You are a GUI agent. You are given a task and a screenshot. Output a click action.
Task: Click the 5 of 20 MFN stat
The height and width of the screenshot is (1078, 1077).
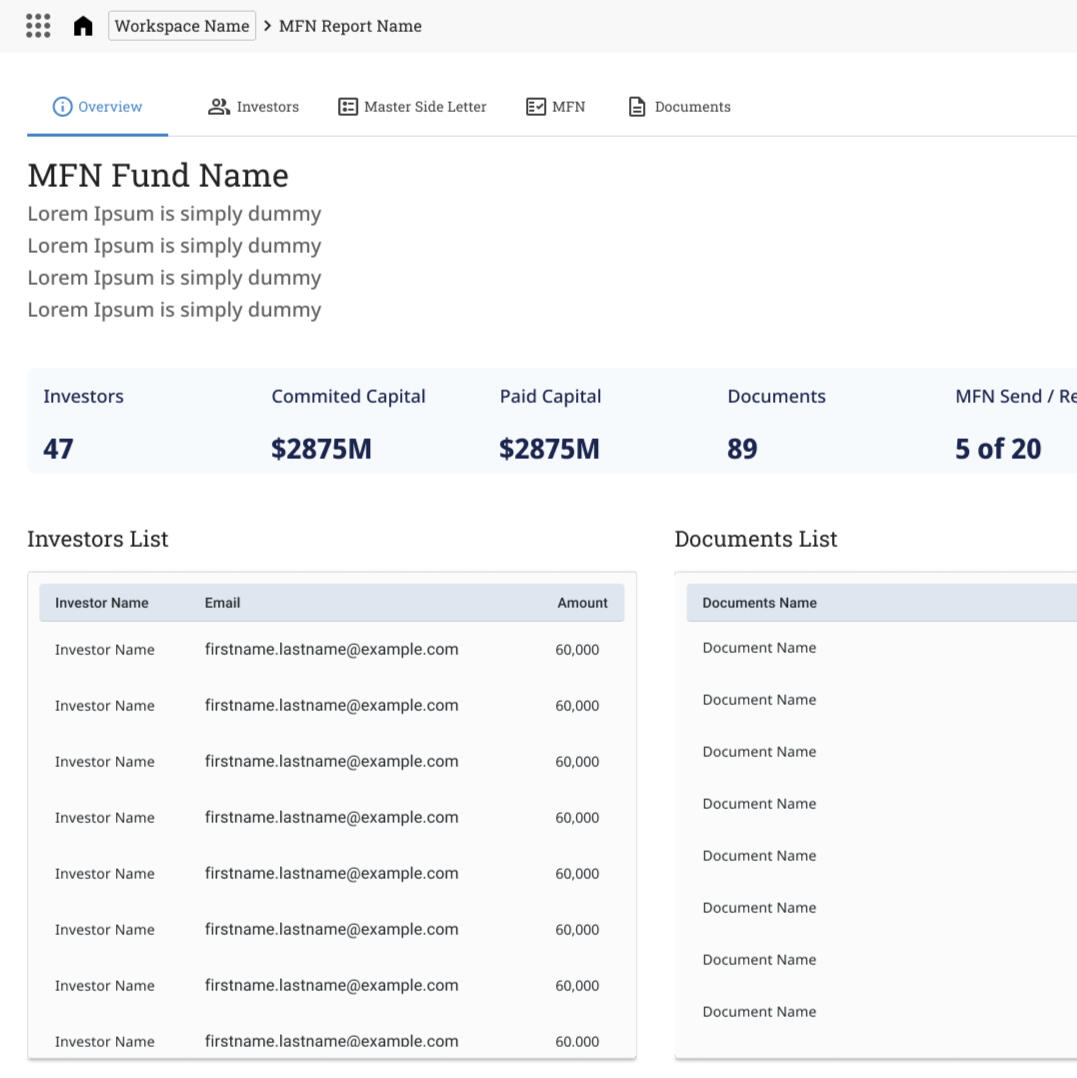pyautogui.click(x=997, y=449)
